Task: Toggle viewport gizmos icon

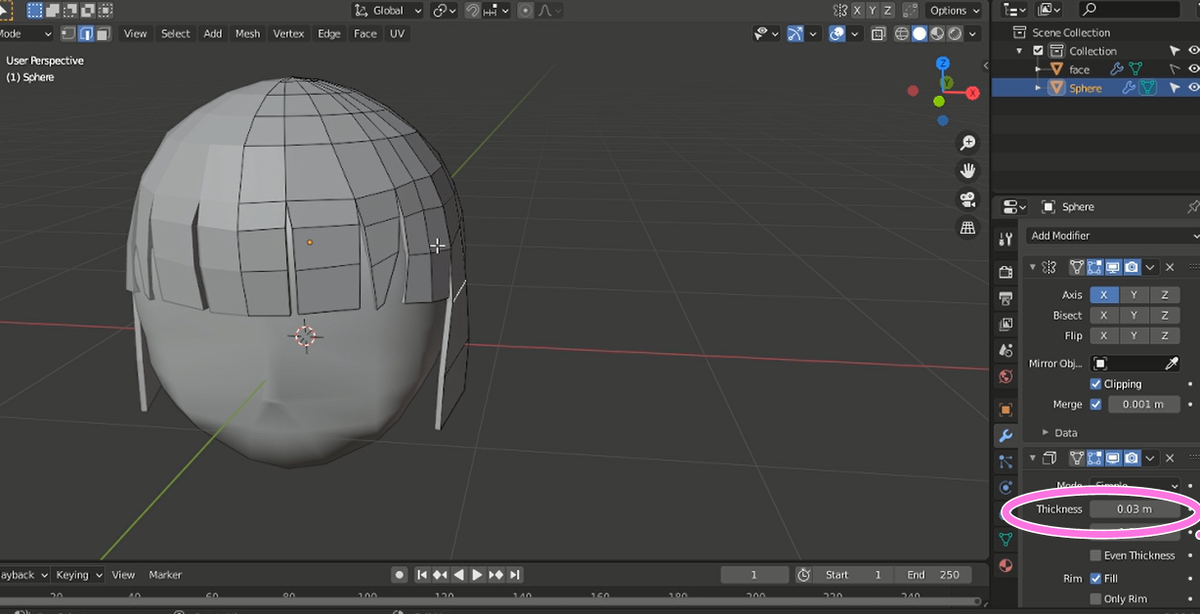Action: [795, 33]
